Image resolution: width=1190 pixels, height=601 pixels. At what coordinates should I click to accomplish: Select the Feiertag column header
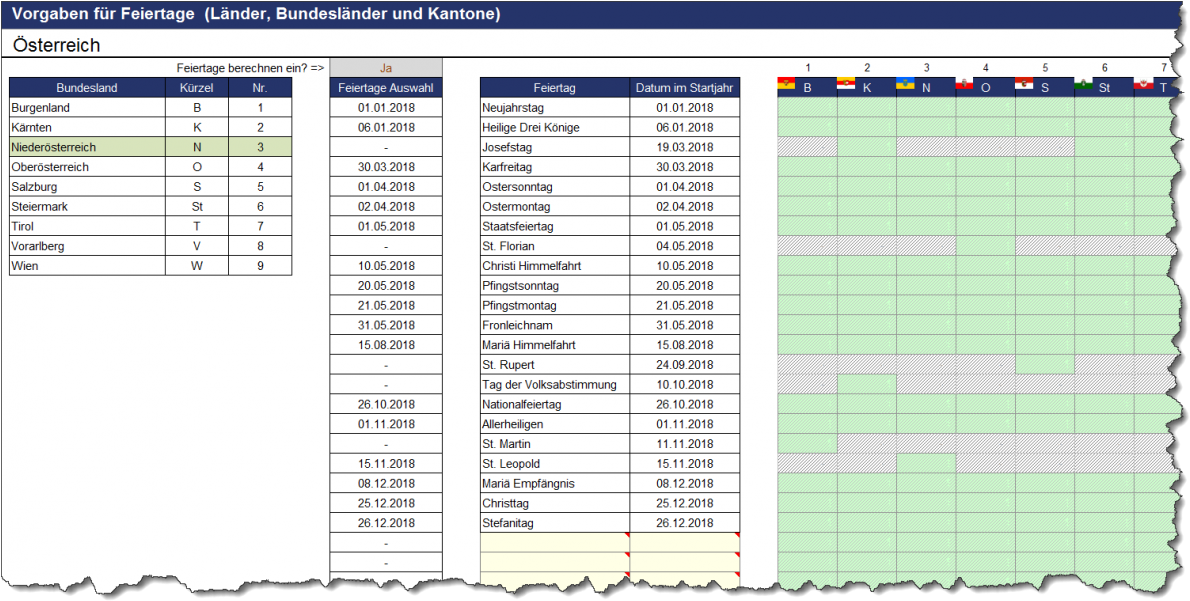[x=555, y=88]
